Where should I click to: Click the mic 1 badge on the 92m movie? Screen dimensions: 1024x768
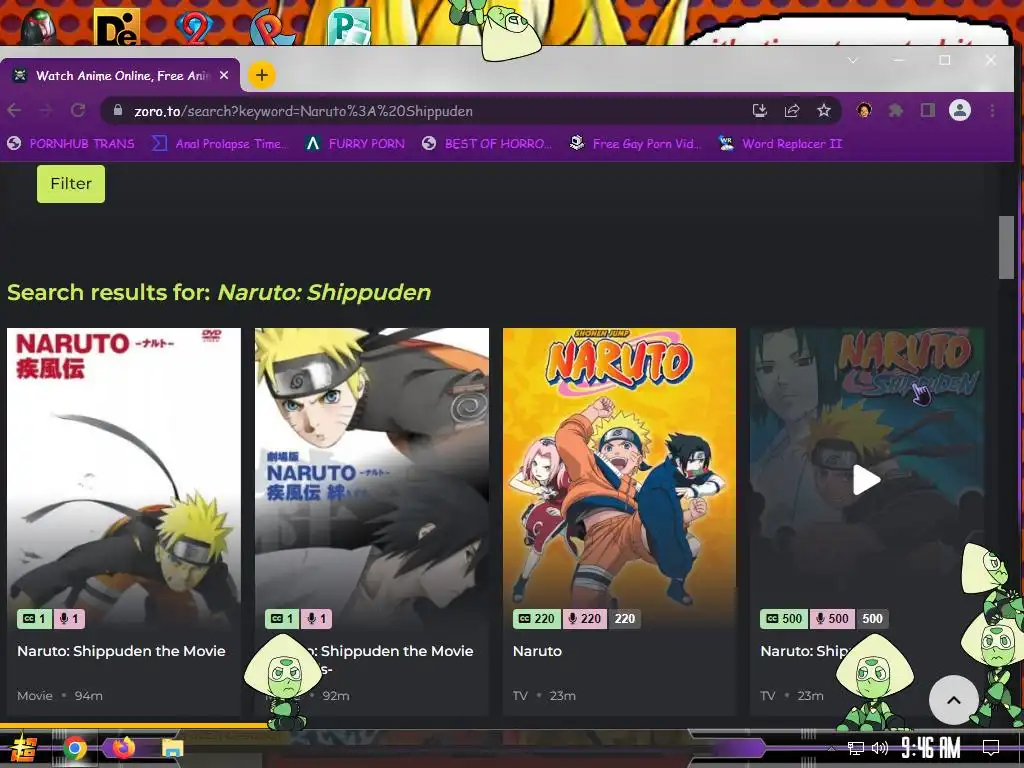315,618
